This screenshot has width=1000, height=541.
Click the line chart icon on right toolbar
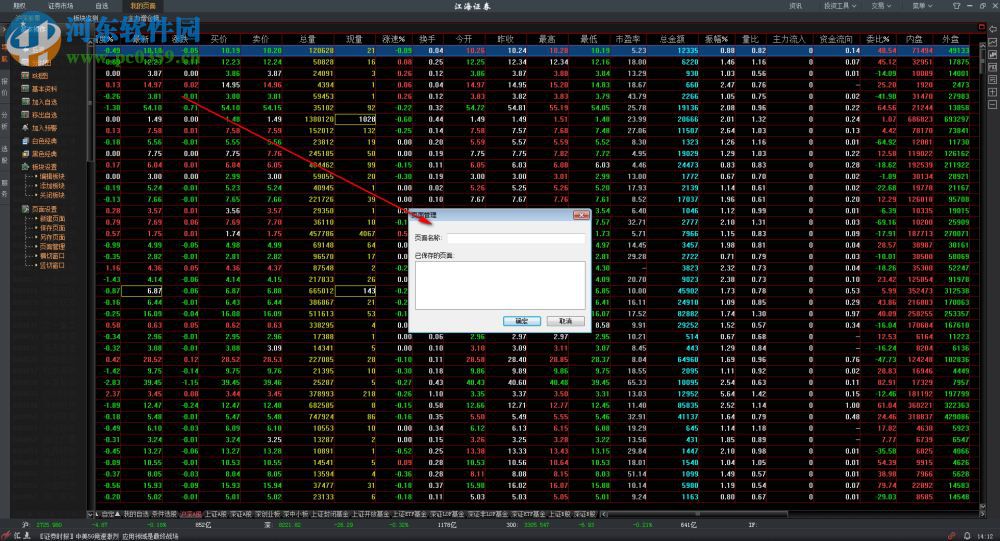coord(993,43)
